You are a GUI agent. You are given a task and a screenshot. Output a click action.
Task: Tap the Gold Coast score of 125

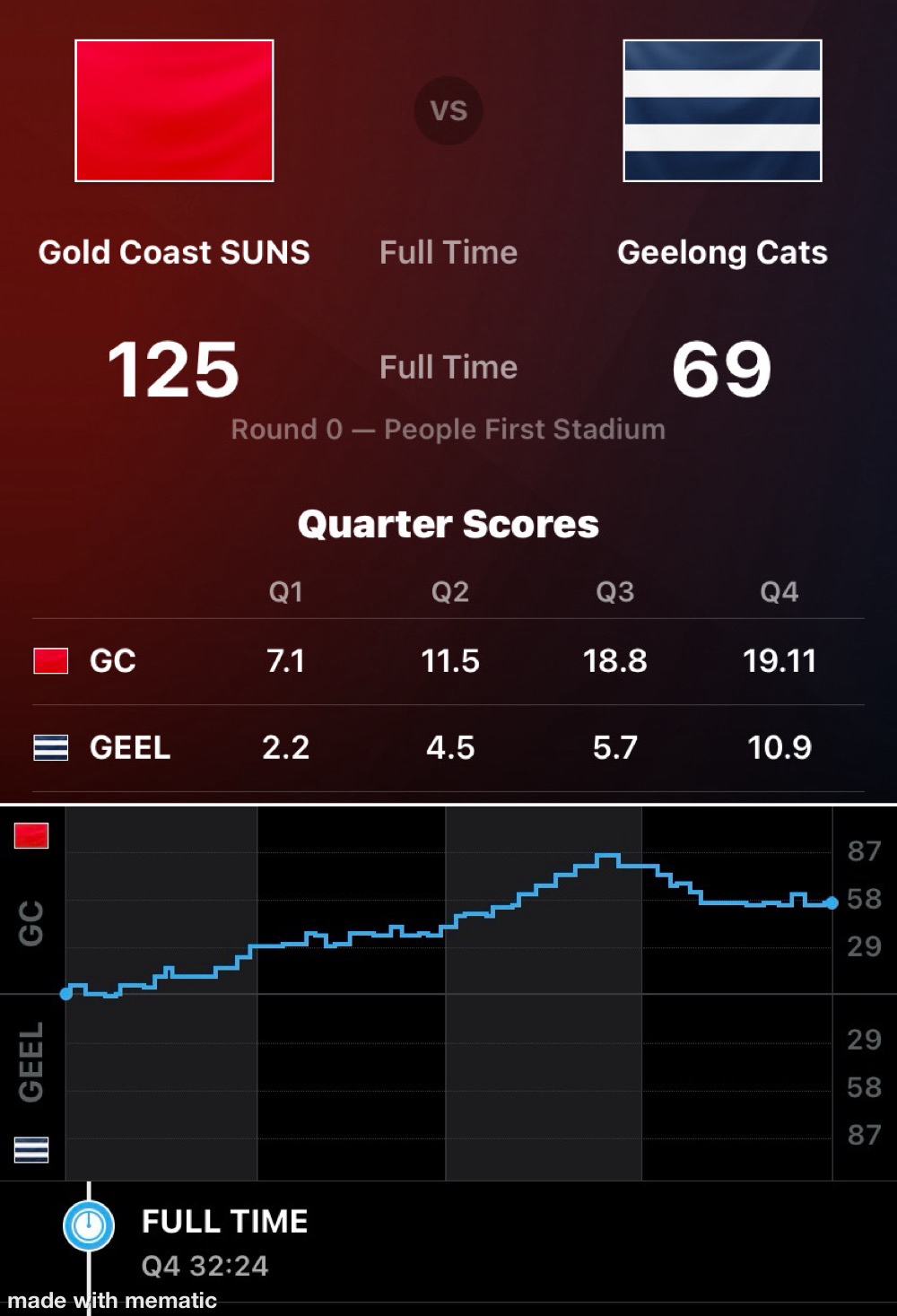(173, 370)
